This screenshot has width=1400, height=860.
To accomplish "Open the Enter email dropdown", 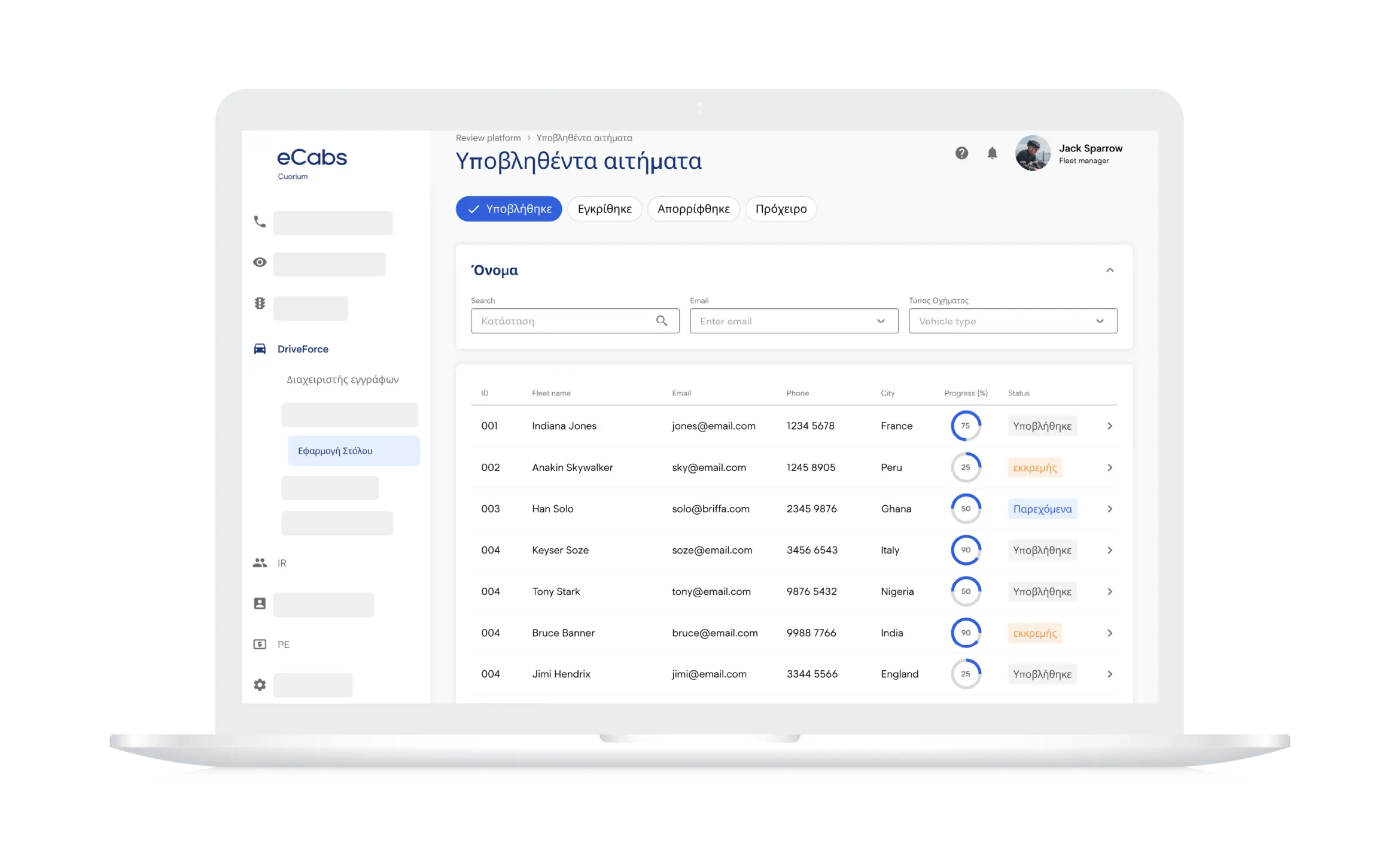I will tap(793, 321).
